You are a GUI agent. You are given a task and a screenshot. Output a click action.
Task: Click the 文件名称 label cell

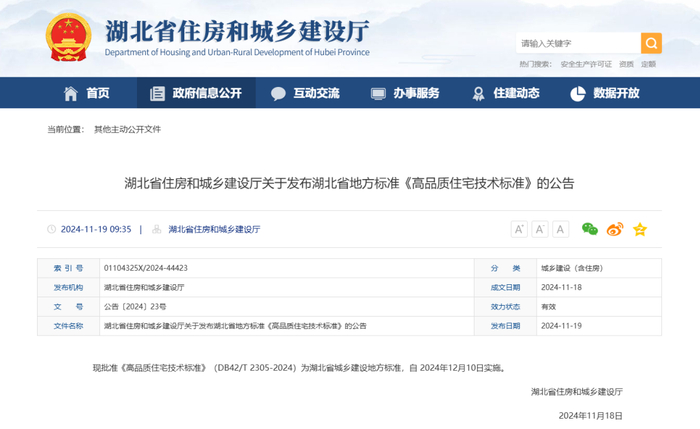68,326
